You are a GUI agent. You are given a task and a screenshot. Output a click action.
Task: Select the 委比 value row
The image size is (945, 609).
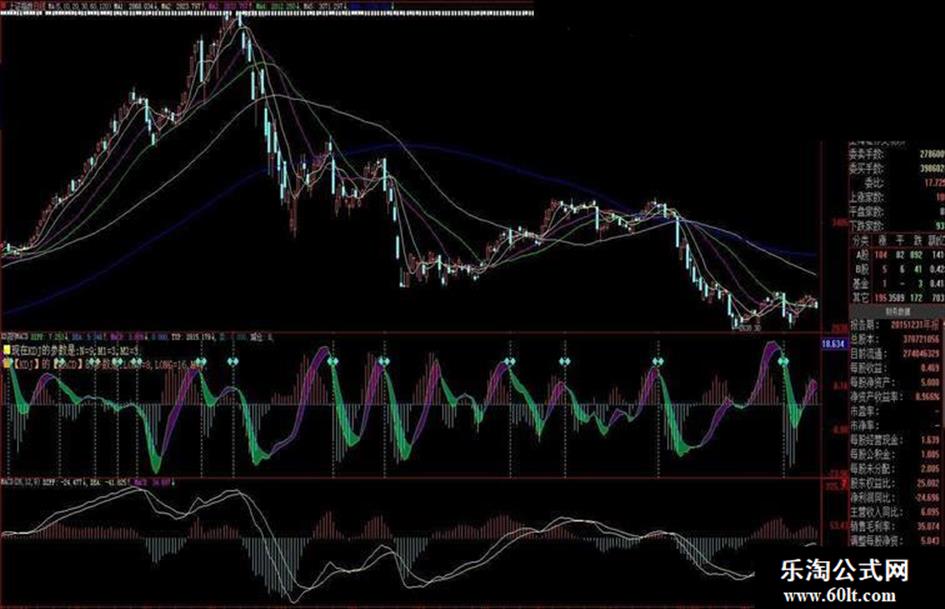897,183
